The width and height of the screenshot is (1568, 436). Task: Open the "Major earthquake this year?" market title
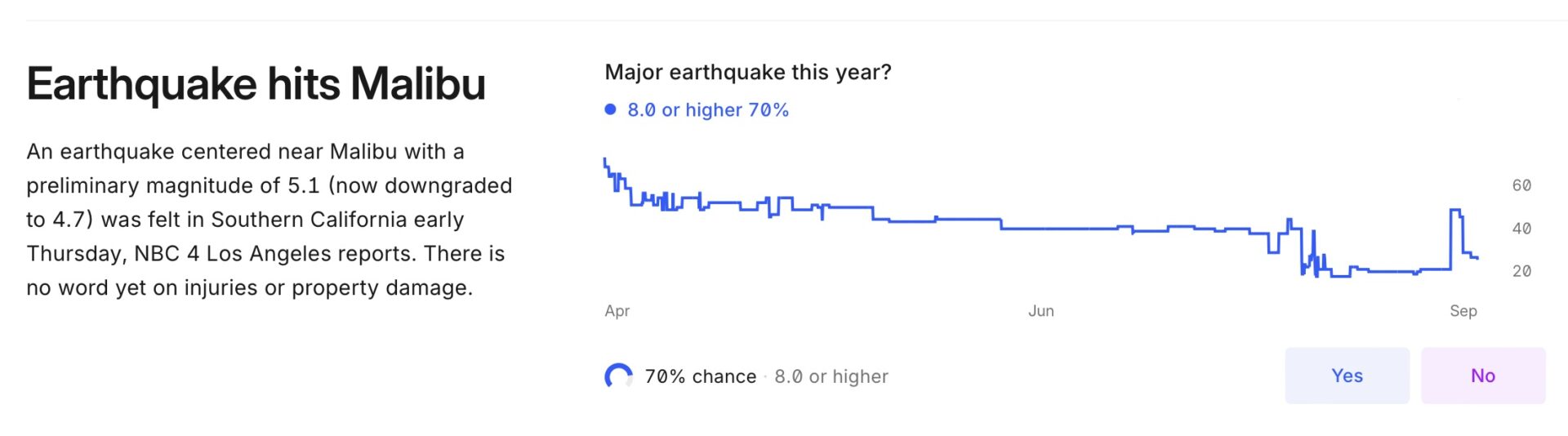click(x=747, y=72)
